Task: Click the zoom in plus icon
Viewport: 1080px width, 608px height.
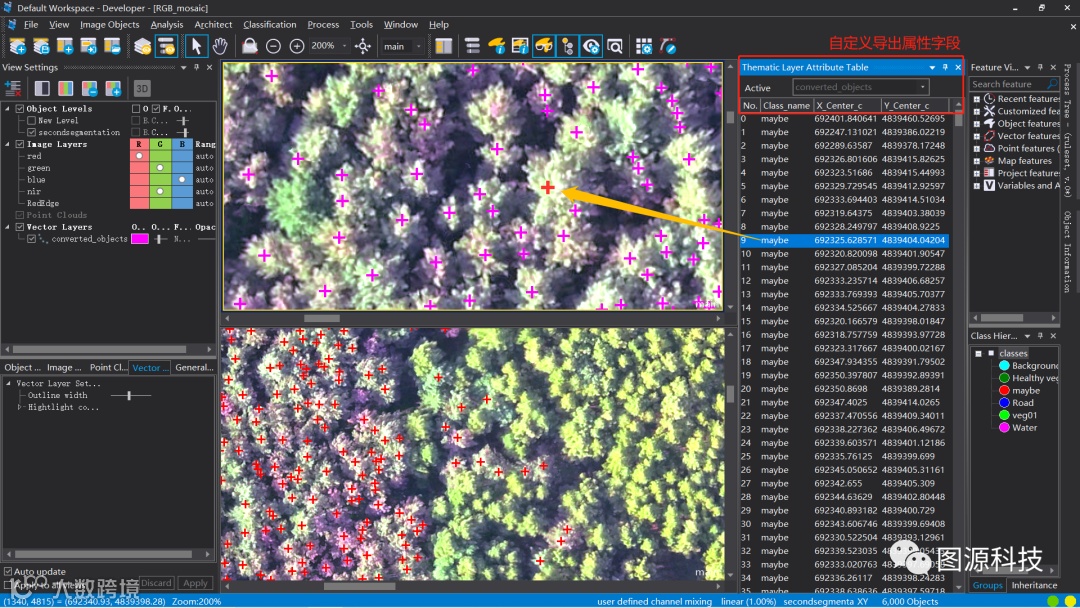Action: click(297, 46)
